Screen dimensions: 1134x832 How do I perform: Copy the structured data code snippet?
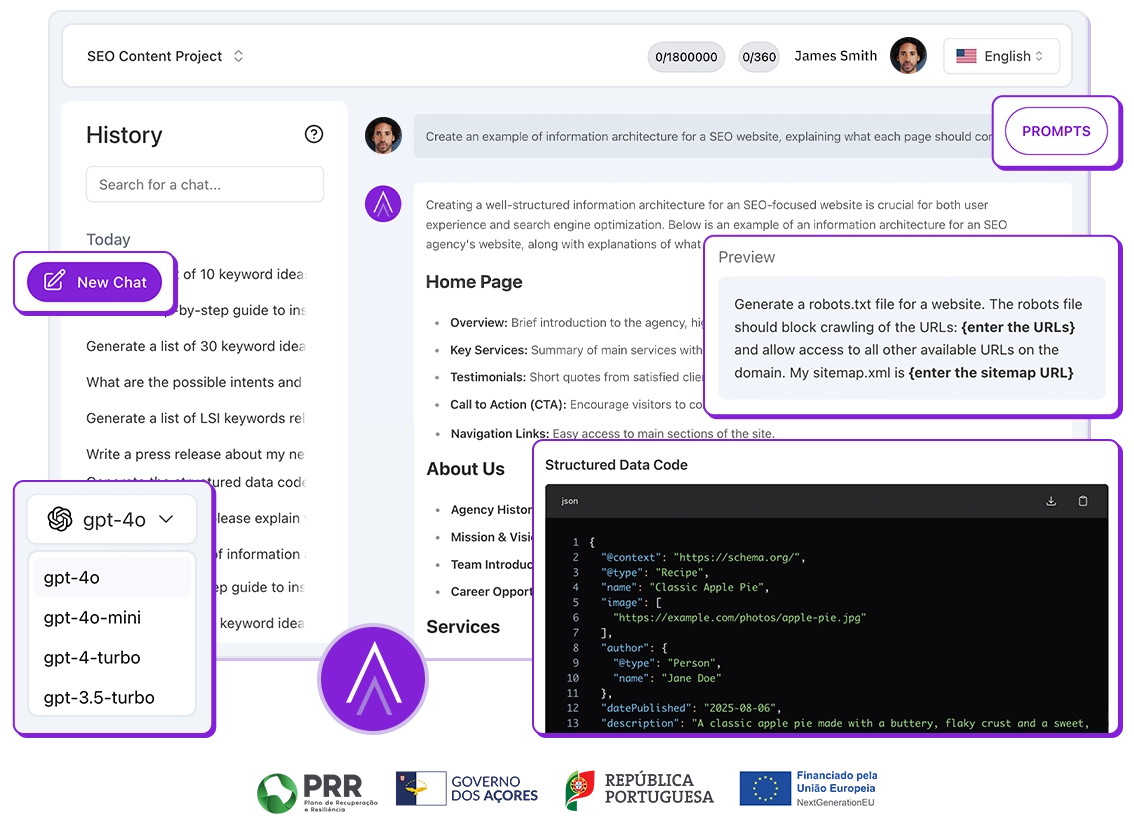coord(1083,501)
